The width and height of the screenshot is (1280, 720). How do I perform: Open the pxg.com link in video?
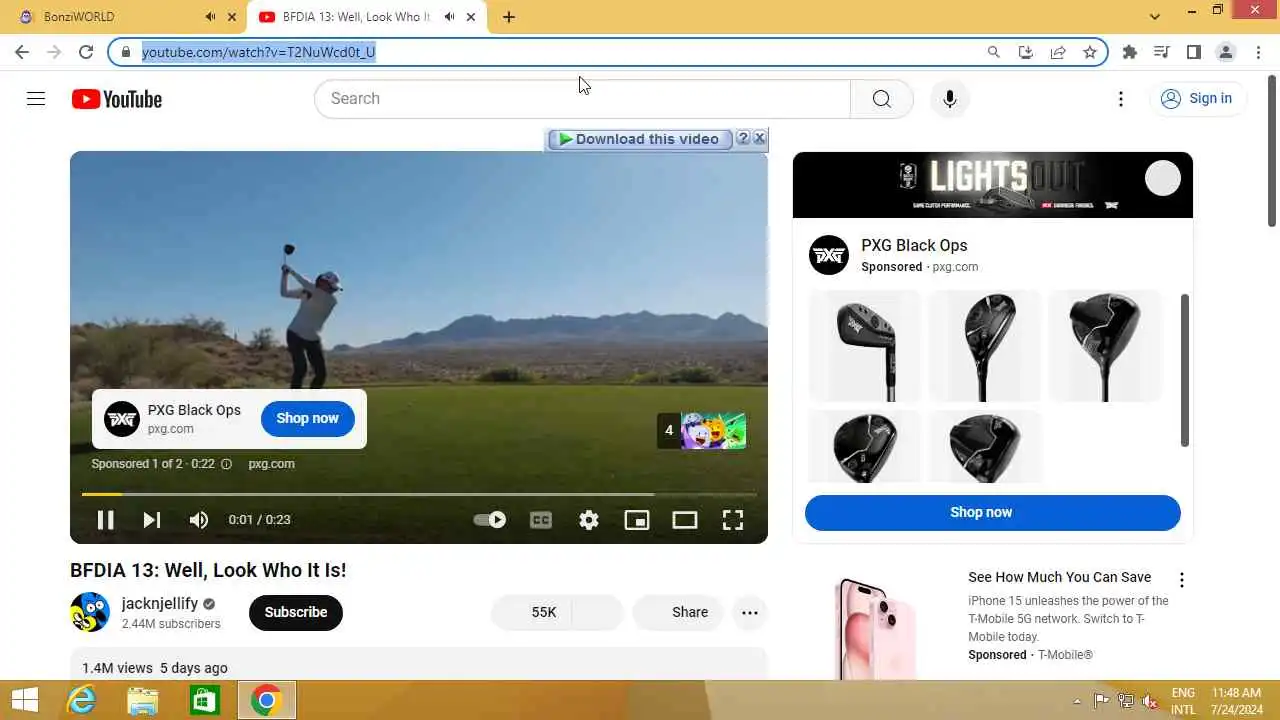(x=271, y=464)
